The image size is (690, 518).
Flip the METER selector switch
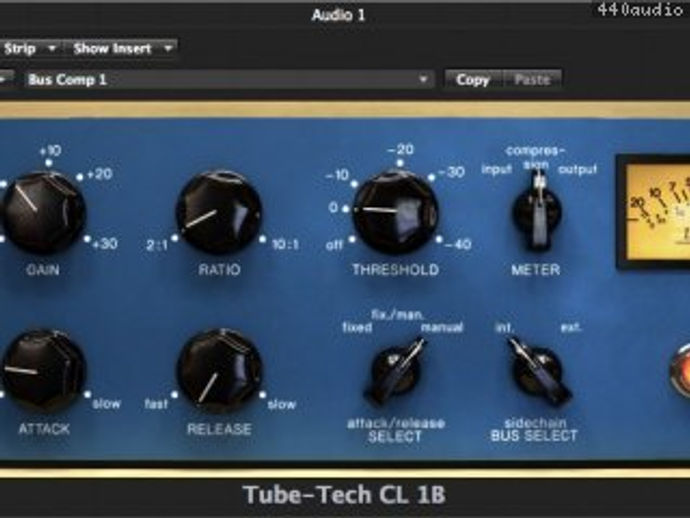[537, 212]
